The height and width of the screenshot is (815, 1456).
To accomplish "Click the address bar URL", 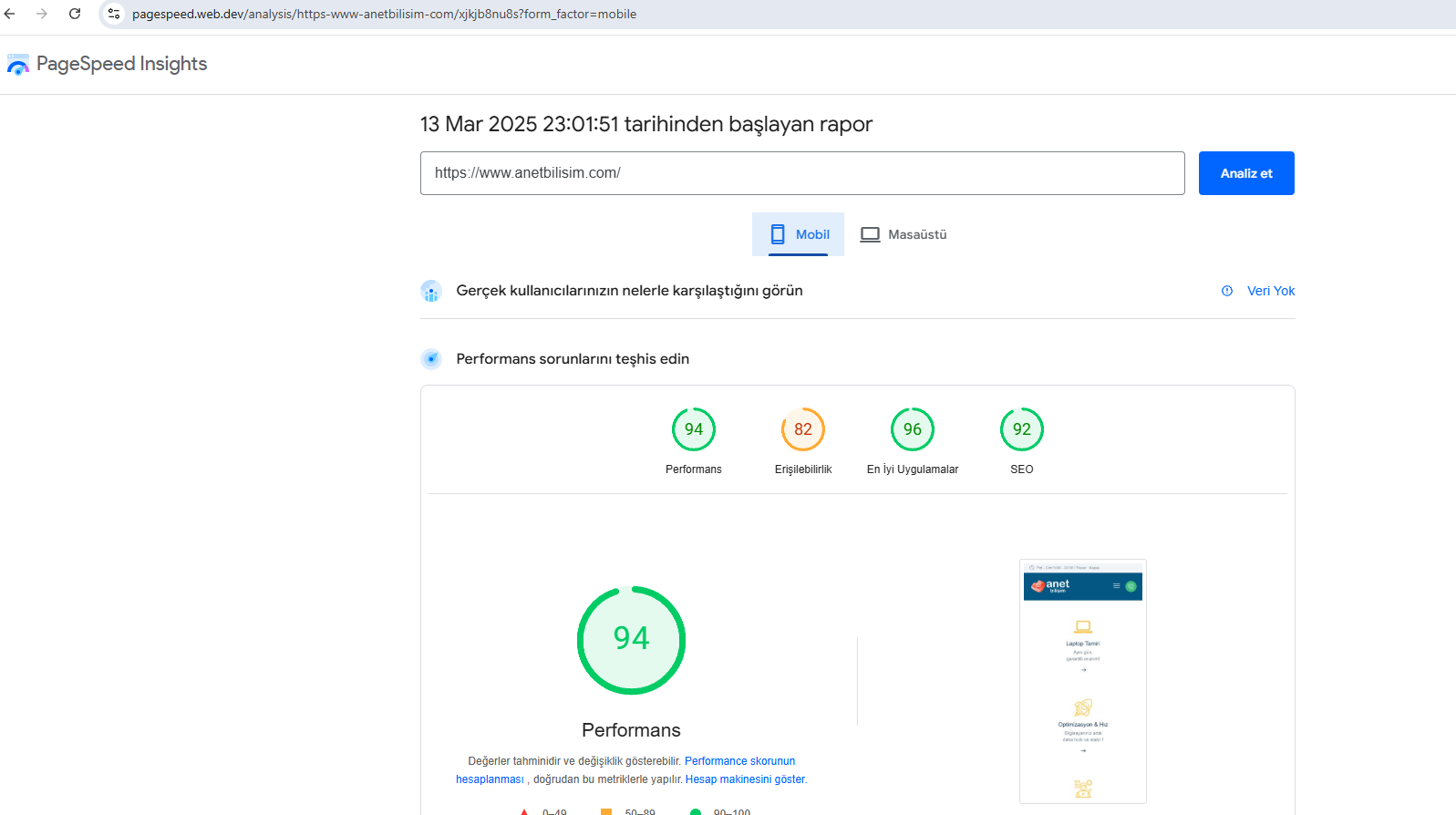I will 384,14.
